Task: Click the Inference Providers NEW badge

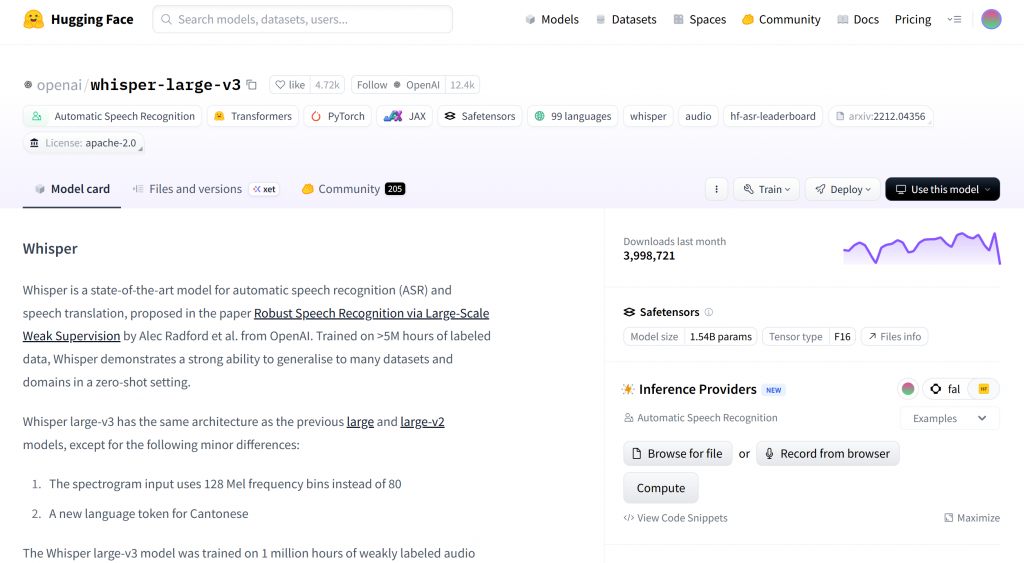Action: 774,390
